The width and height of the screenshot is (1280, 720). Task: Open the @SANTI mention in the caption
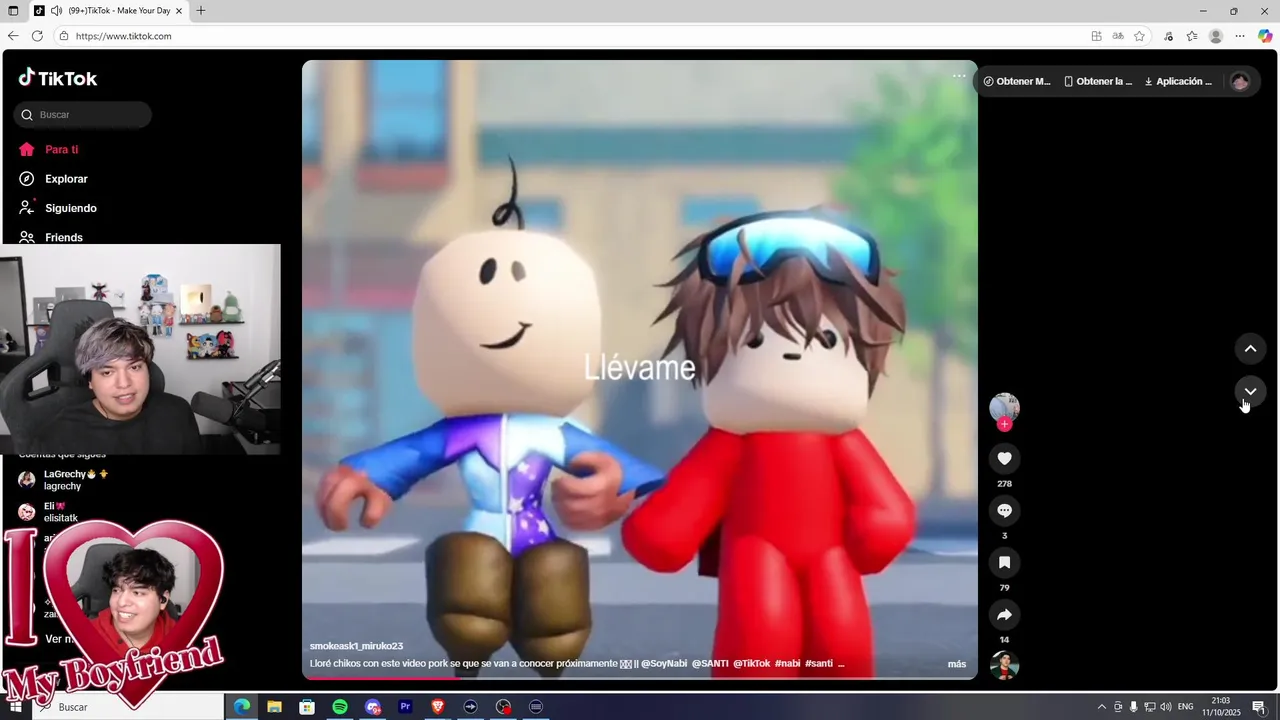click(x=710, y=663)
